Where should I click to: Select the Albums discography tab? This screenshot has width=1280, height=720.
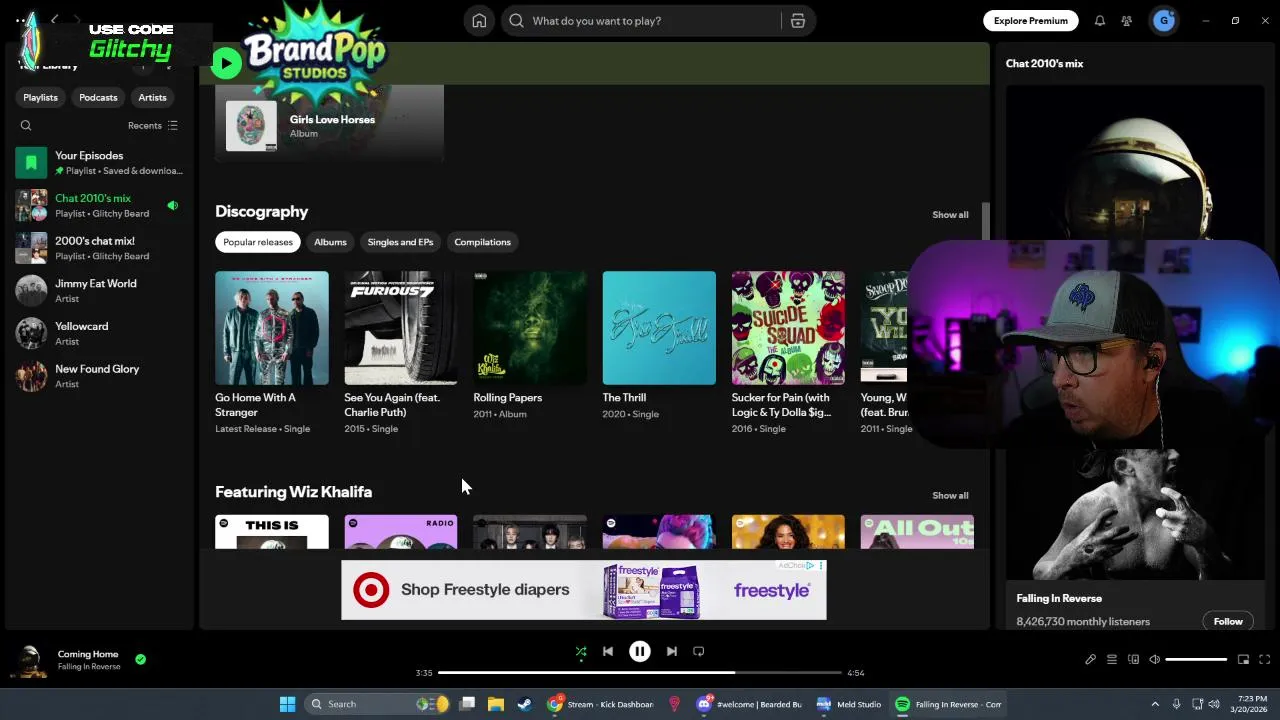tap(330, 242)
